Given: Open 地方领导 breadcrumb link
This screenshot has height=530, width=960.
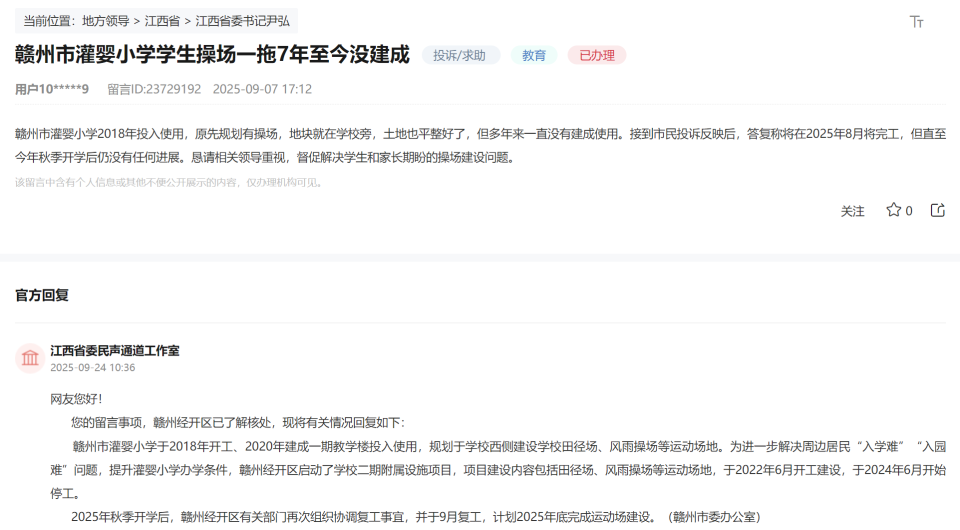Looking at the screenshot, I should 105,21.
